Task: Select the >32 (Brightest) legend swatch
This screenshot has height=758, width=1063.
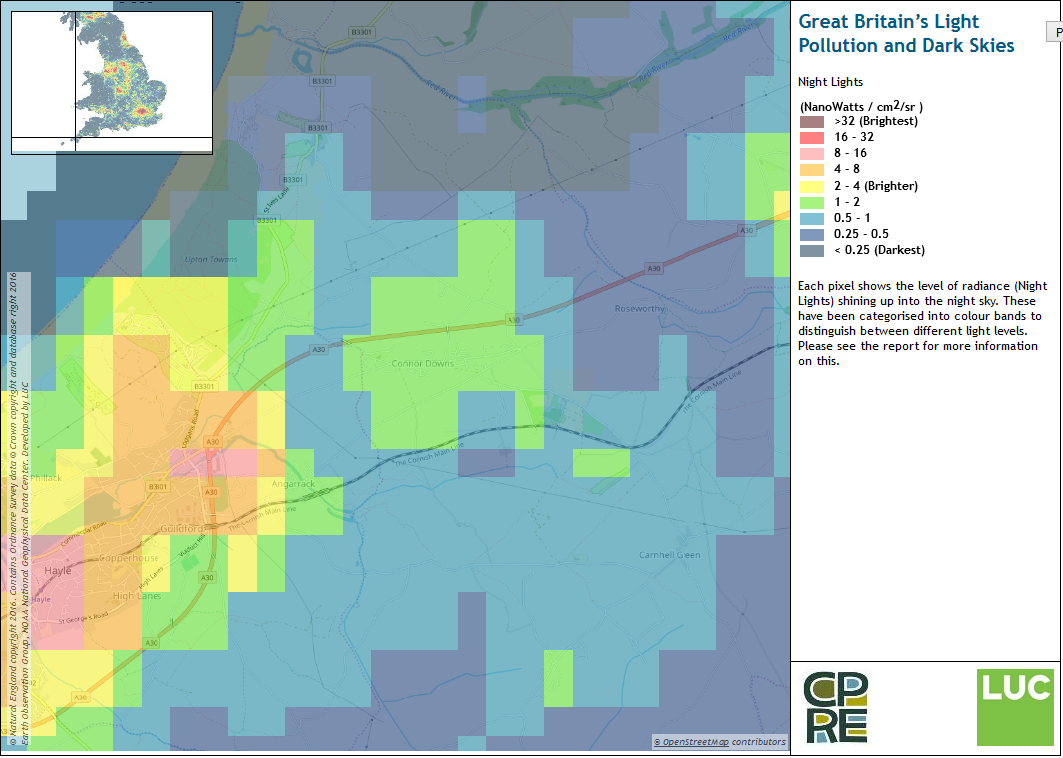Action: [x=811, y=121]
